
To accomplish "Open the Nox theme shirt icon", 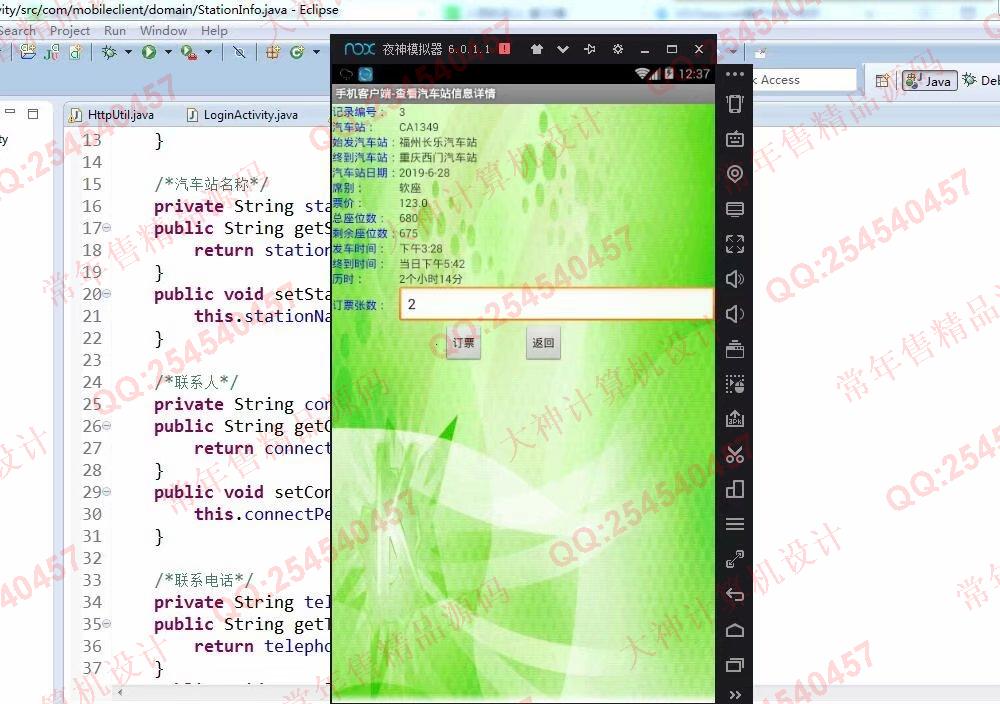I will [x=536, y=49].
